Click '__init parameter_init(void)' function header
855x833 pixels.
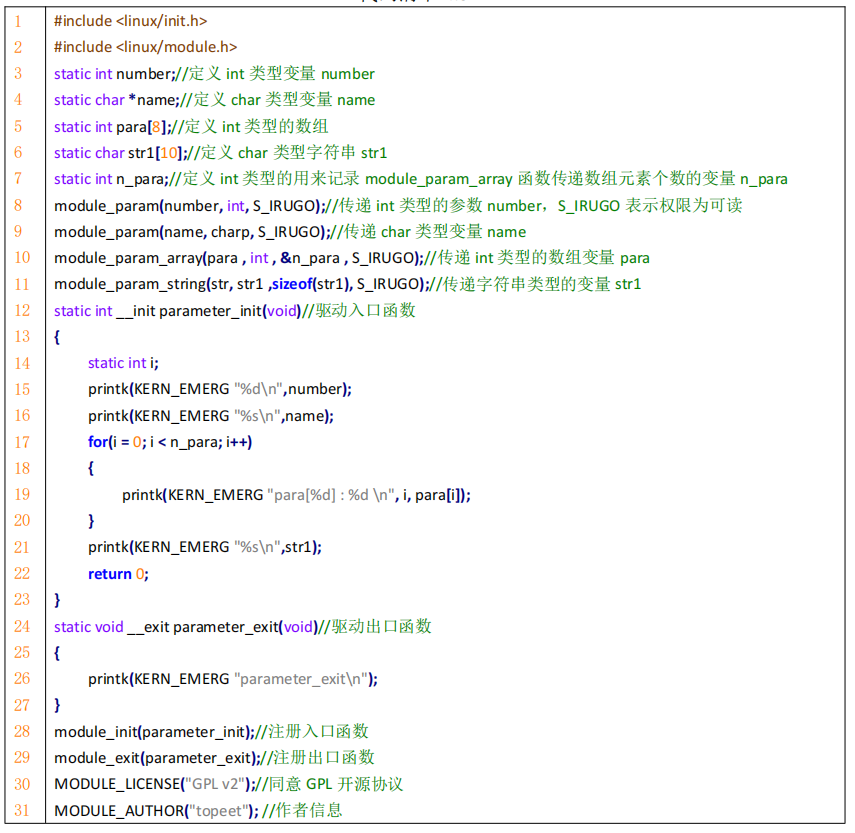(x=208, y=311)
